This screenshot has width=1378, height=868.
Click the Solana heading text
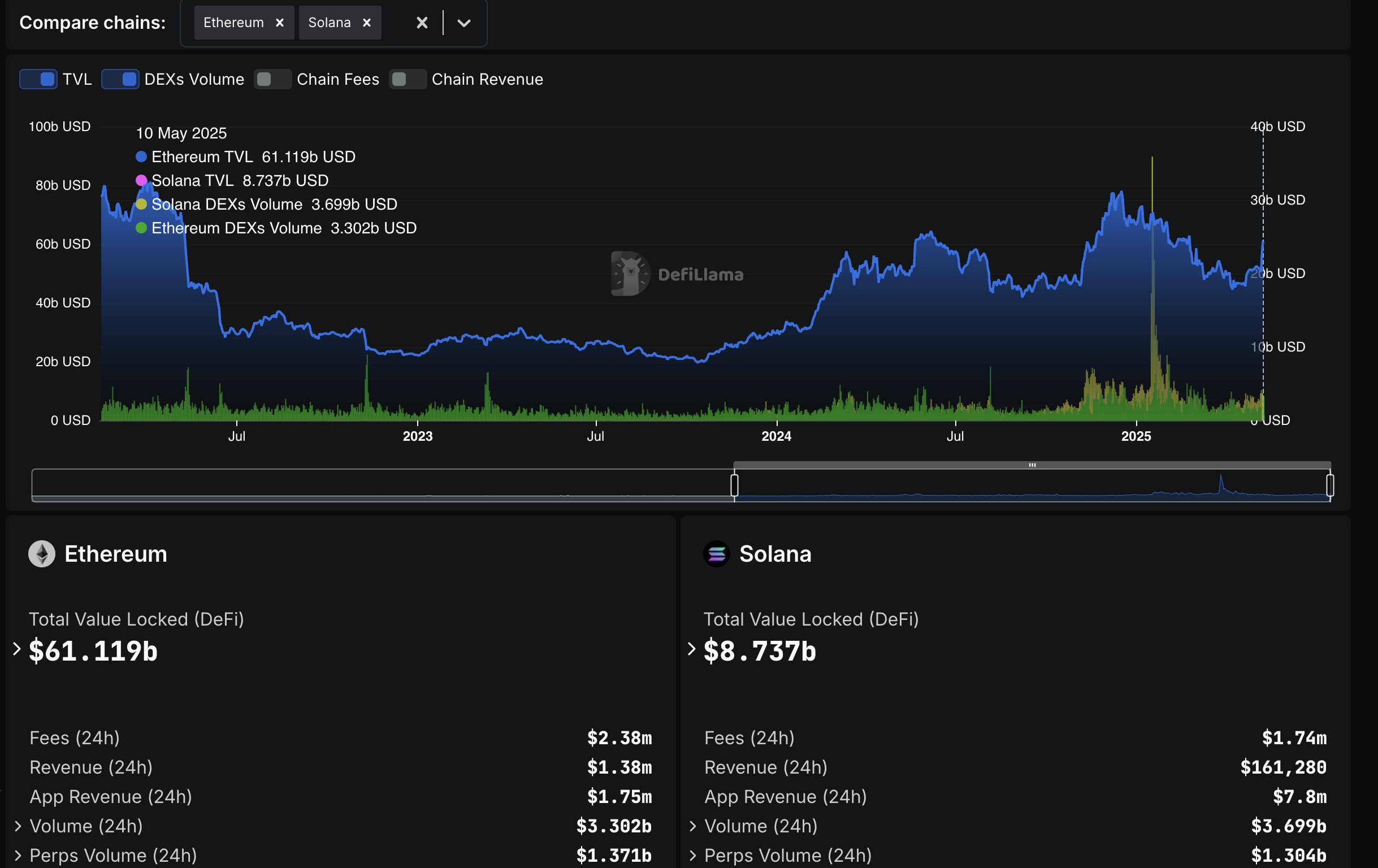(775, 554)
